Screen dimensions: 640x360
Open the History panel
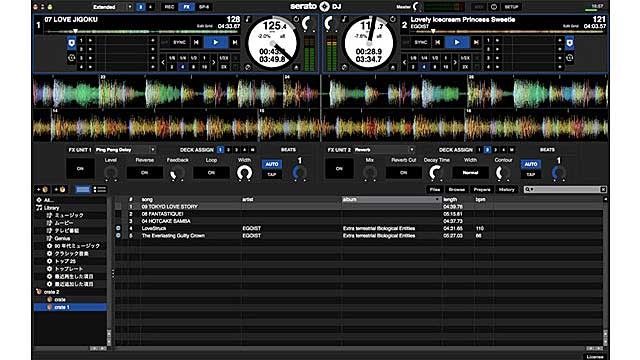(507, 189)
